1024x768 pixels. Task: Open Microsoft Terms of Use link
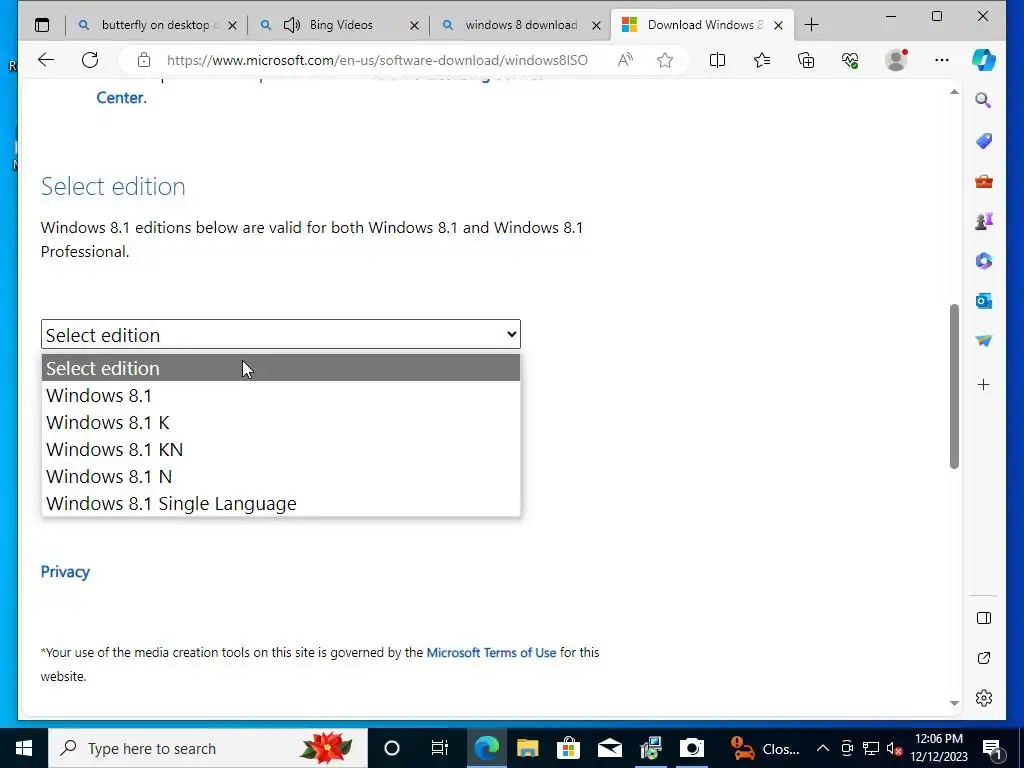click(491, 652)
